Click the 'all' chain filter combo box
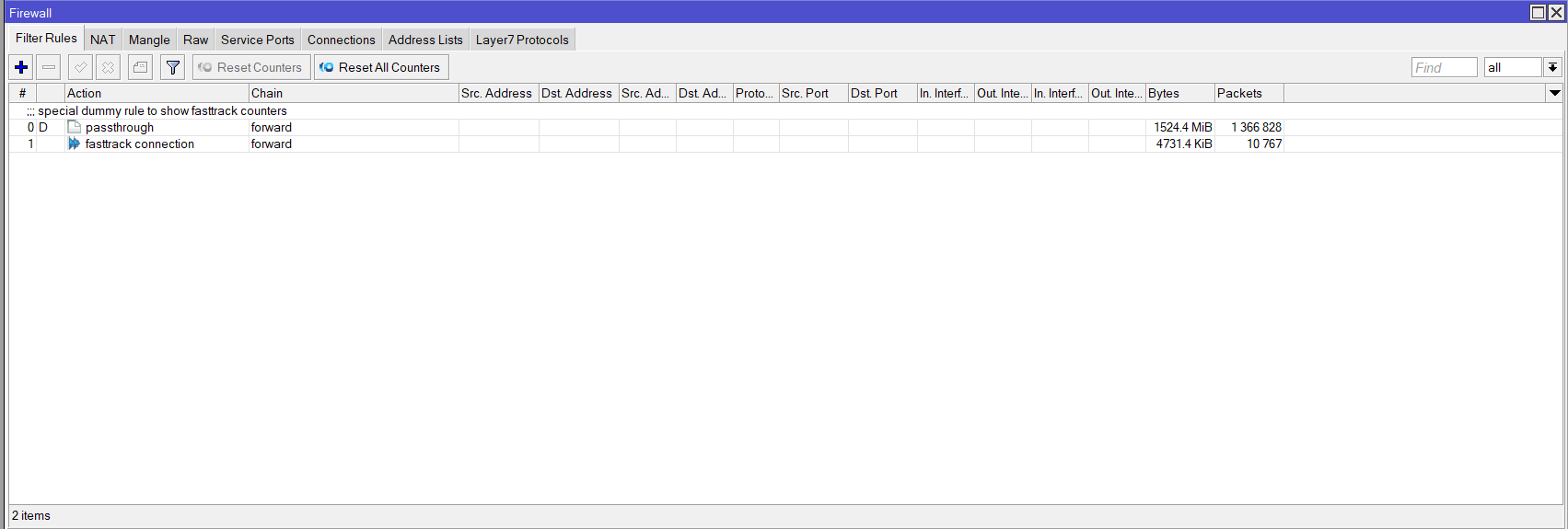Image resolution: width=1568 pixels, height=529 pixels. [1512, 67]
